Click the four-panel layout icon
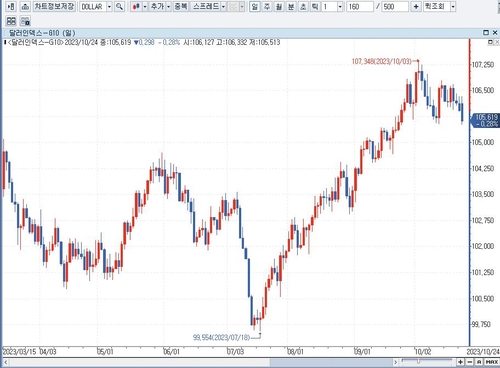Image resolution: width=500 pixels, height=368 pixels. point(11,21)
